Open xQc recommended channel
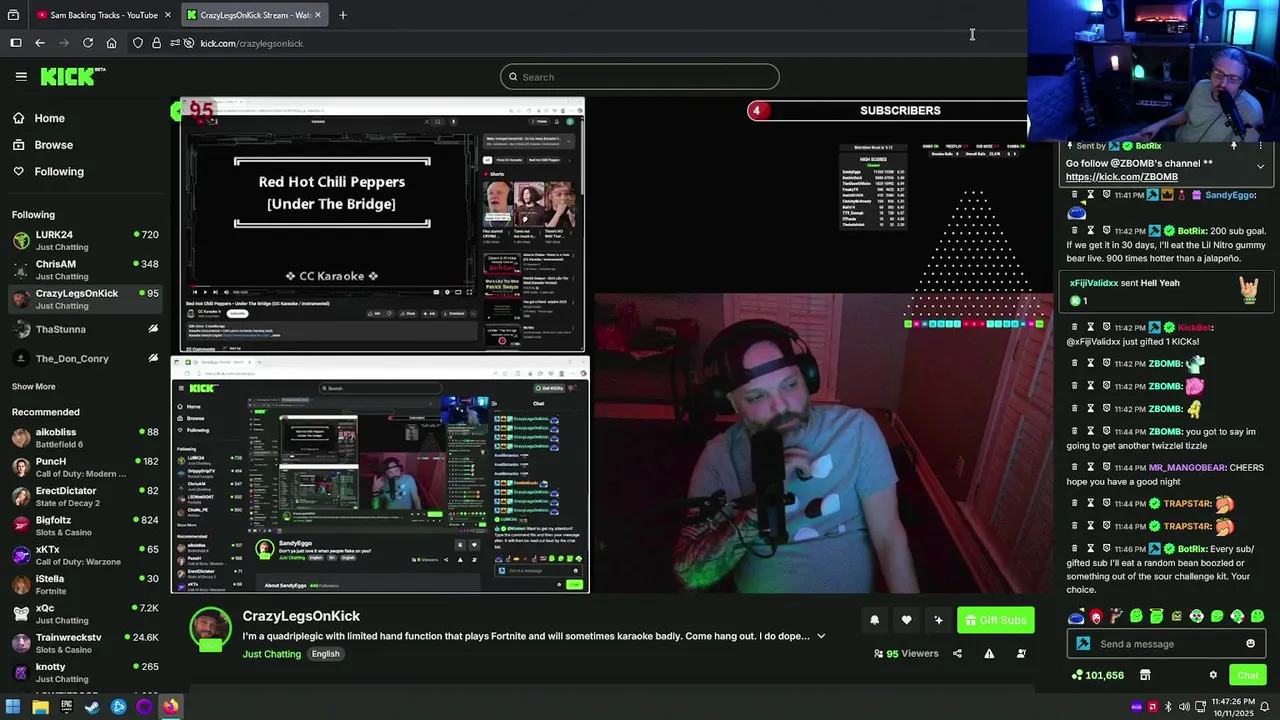This screenshot has width=1280, height=720. click(85, 614)
